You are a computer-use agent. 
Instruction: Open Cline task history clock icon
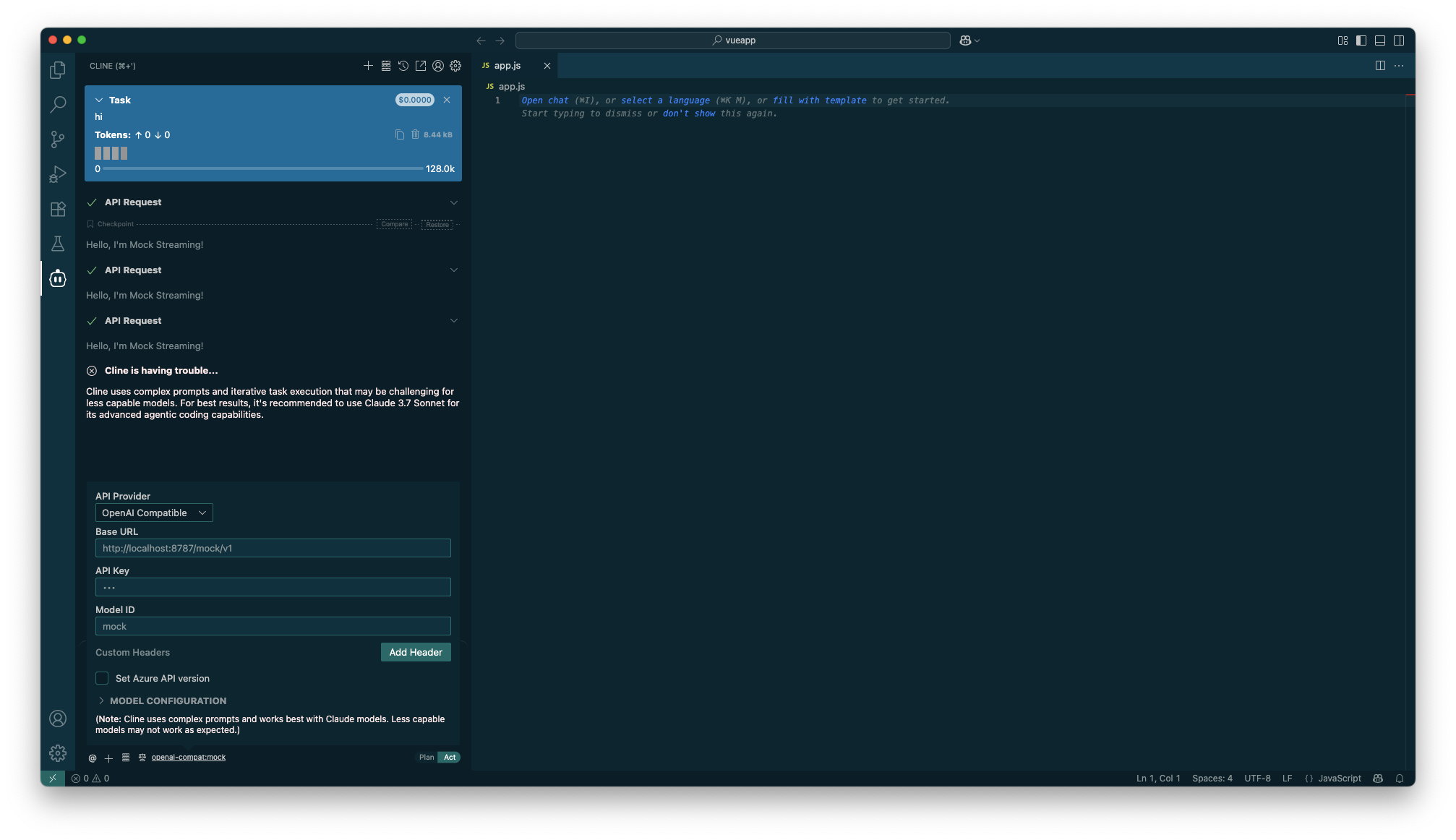tap(403, 66)
